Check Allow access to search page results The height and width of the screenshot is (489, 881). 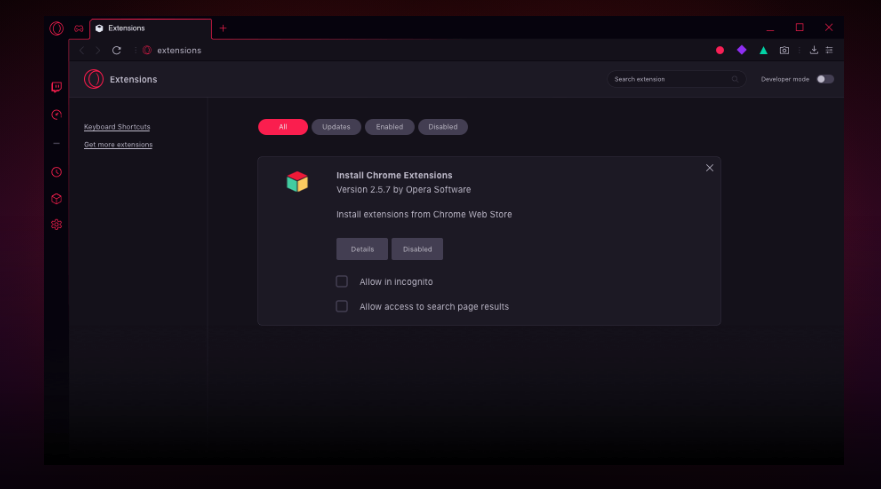click(342, 306)
